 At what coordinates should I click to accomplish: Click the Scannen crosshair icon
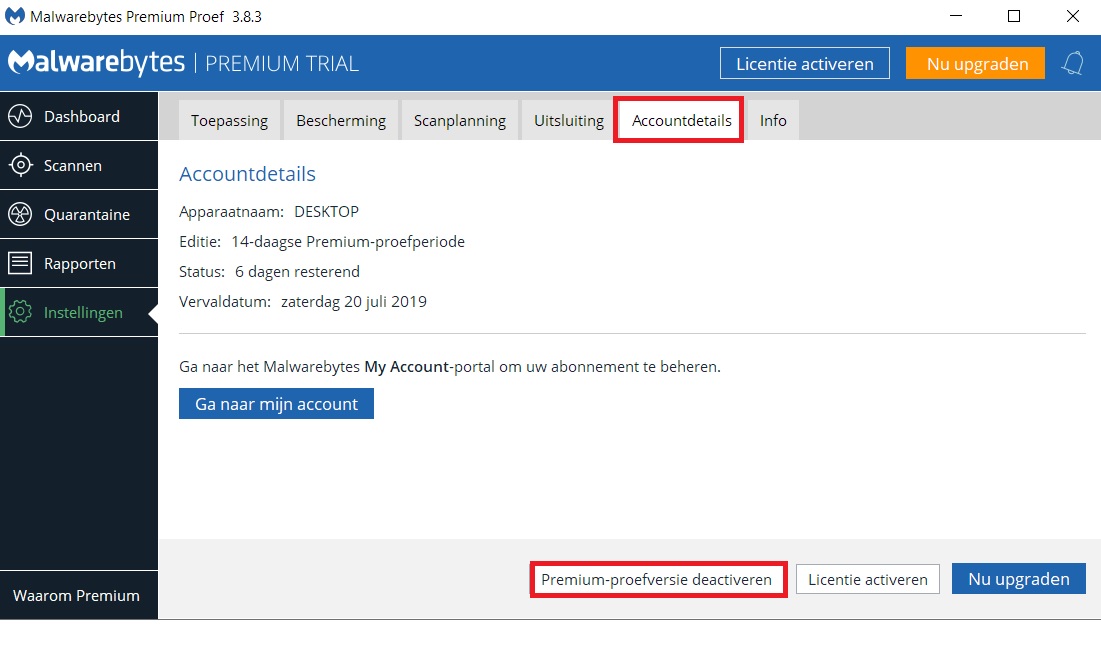click(20, 165)
